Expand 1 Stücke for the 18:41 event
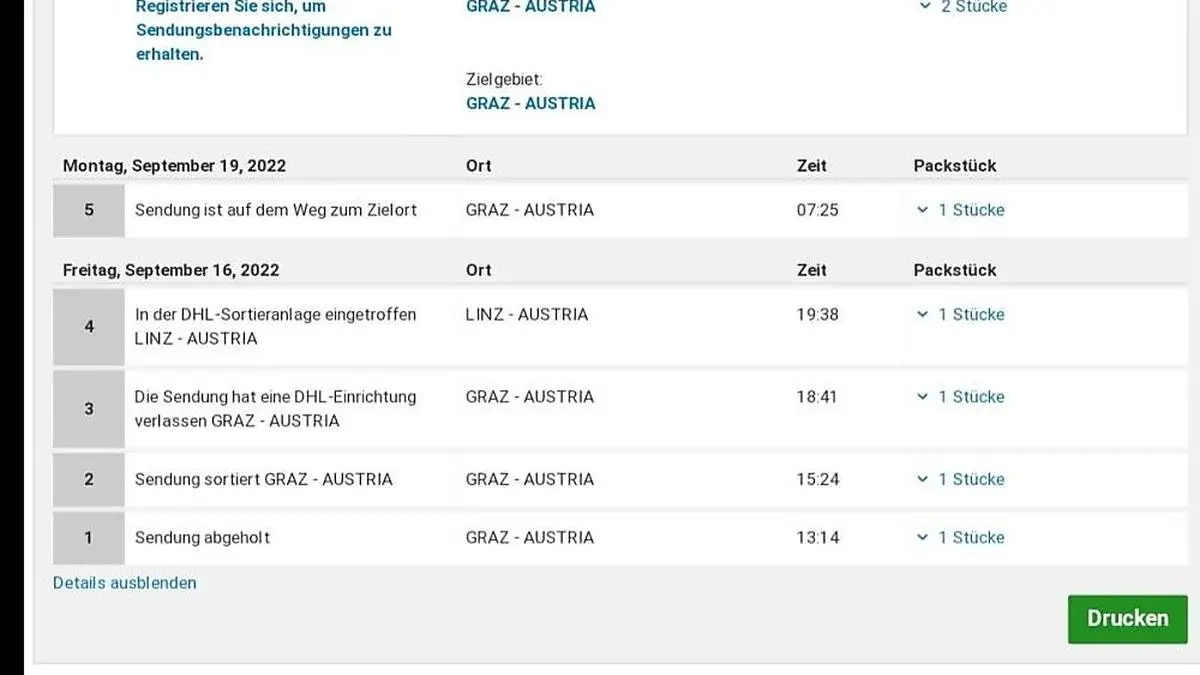The image size is (1200, 675). (x=960, y=397)
